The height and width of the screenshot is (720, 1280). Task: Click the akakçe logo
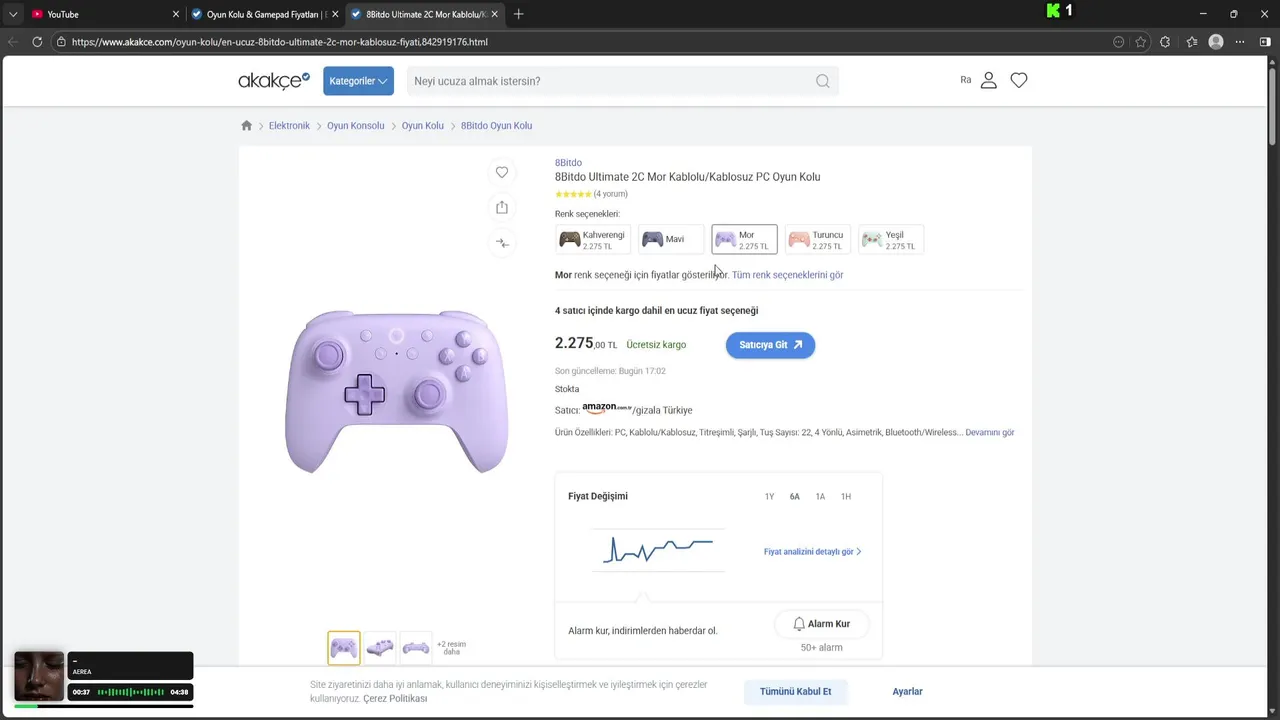(x=274, y=80)
